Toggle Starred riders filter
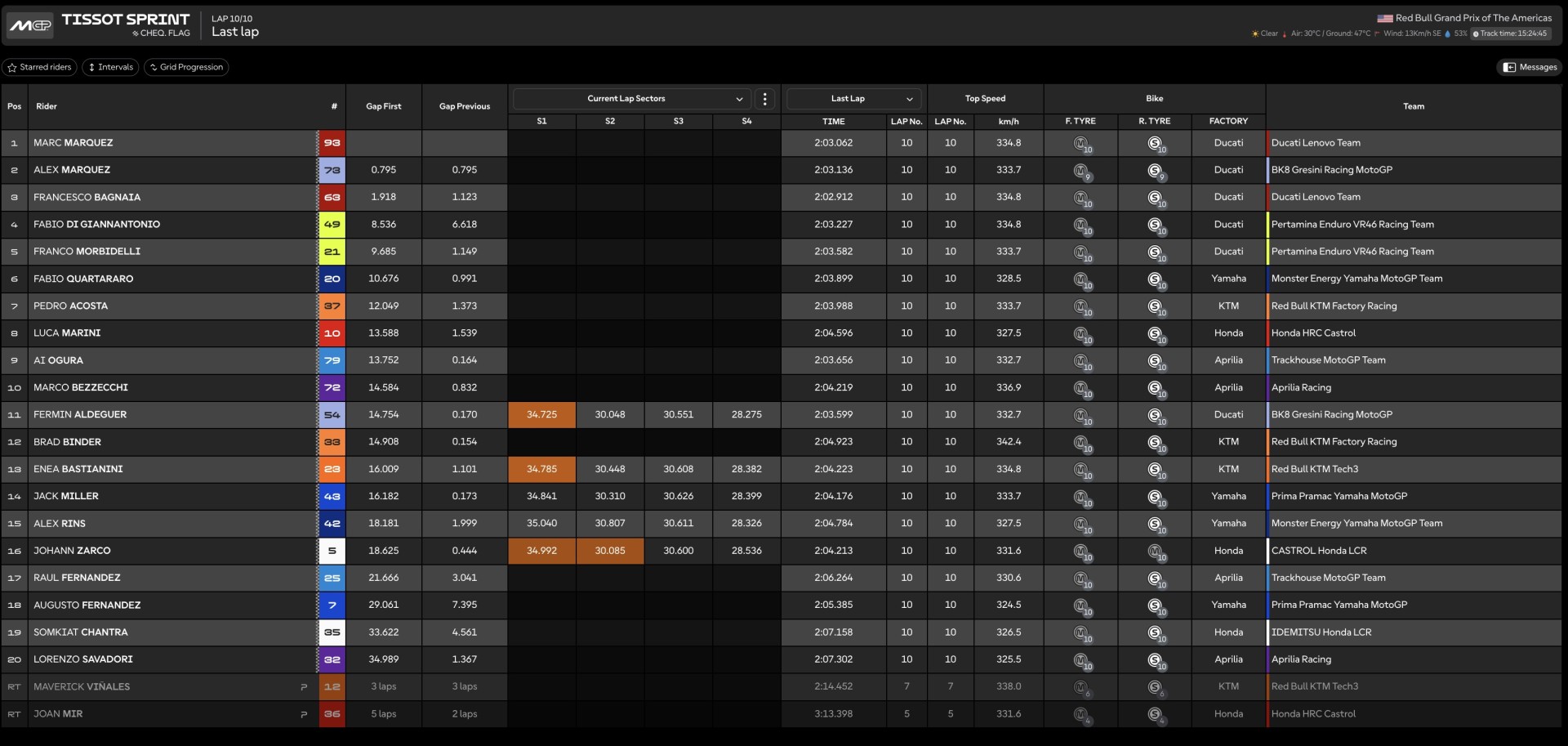This screenshot has width=1568, height=746. point(39,67)
